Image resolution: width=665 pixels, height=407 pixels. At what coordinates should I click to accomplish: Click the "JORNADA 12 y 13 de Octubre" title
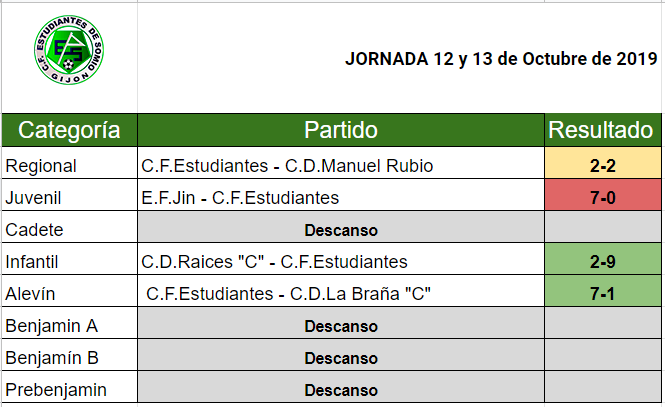493,58
